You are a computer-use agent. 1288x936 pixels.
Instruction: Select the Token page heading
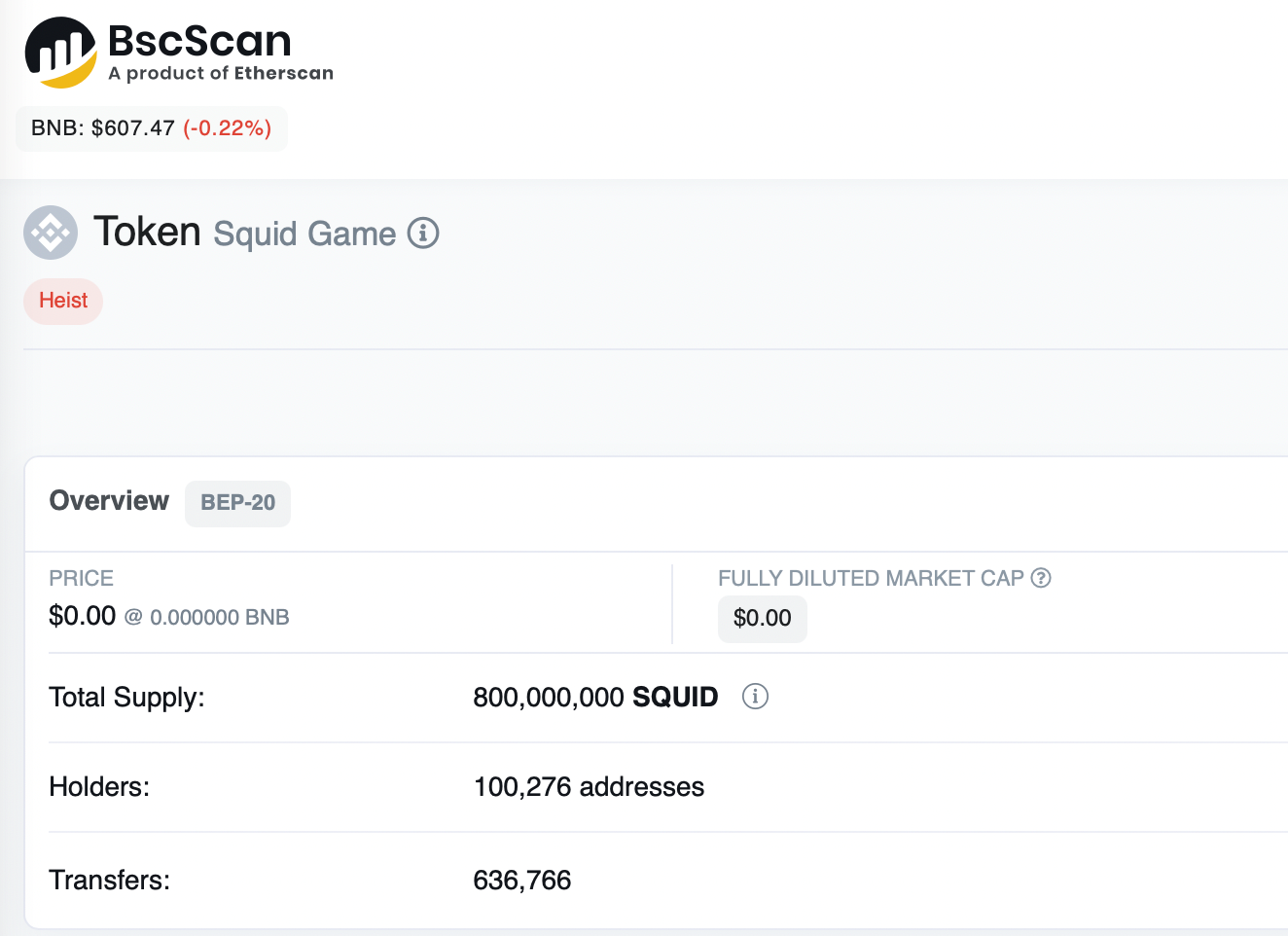(146, 232)
